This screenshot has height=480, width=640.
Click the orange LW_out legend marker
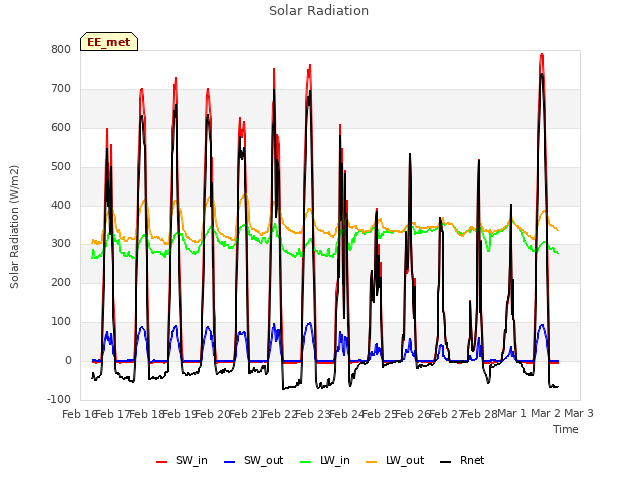372,462
